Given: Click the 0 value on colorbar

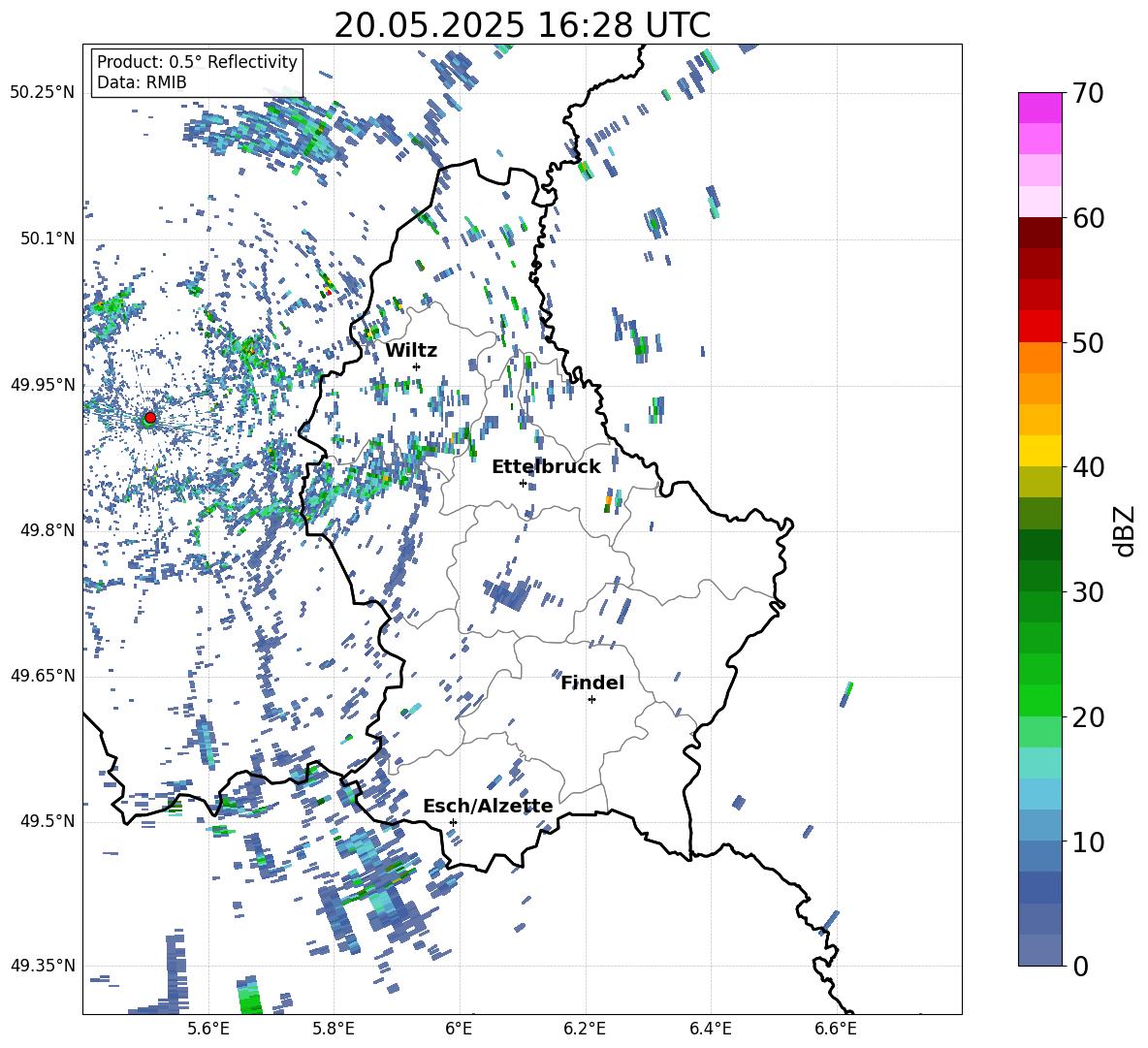Looking at the screenshot, I should [1080, 966].
